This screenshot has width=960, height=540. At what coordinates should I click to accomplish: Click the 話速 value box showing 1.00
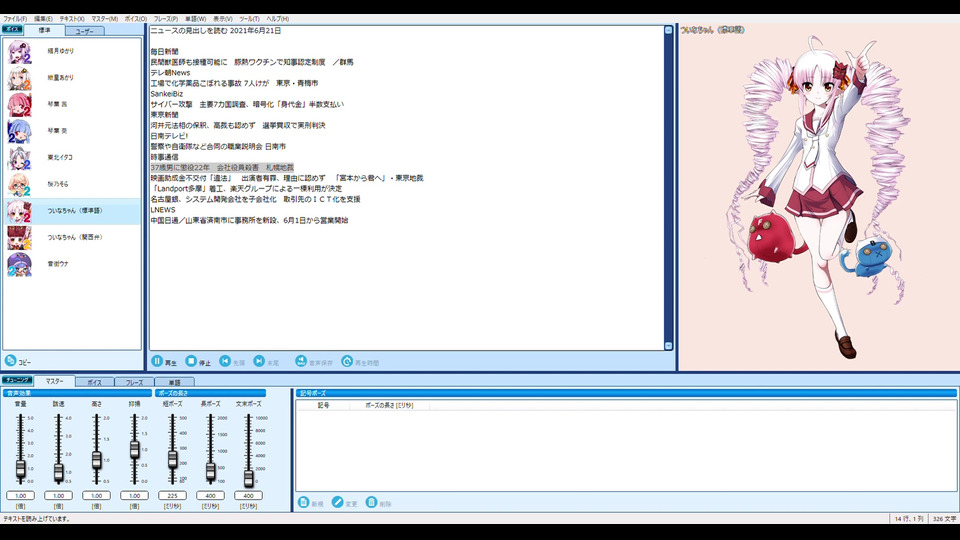click(x=58, y=495)
